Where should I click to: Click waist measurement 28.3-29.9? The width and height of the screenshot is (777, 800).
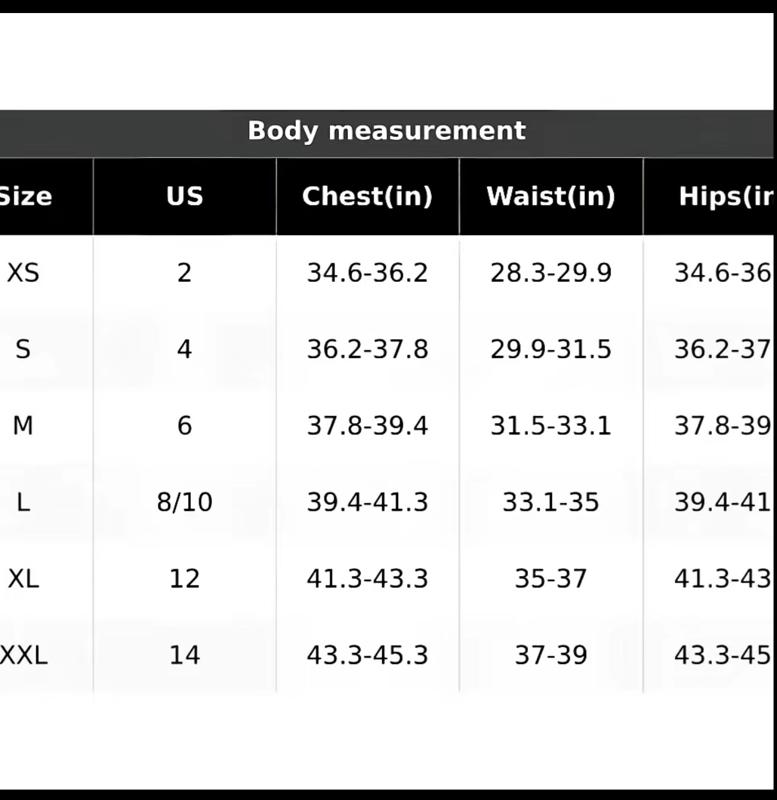coord(550,273)
